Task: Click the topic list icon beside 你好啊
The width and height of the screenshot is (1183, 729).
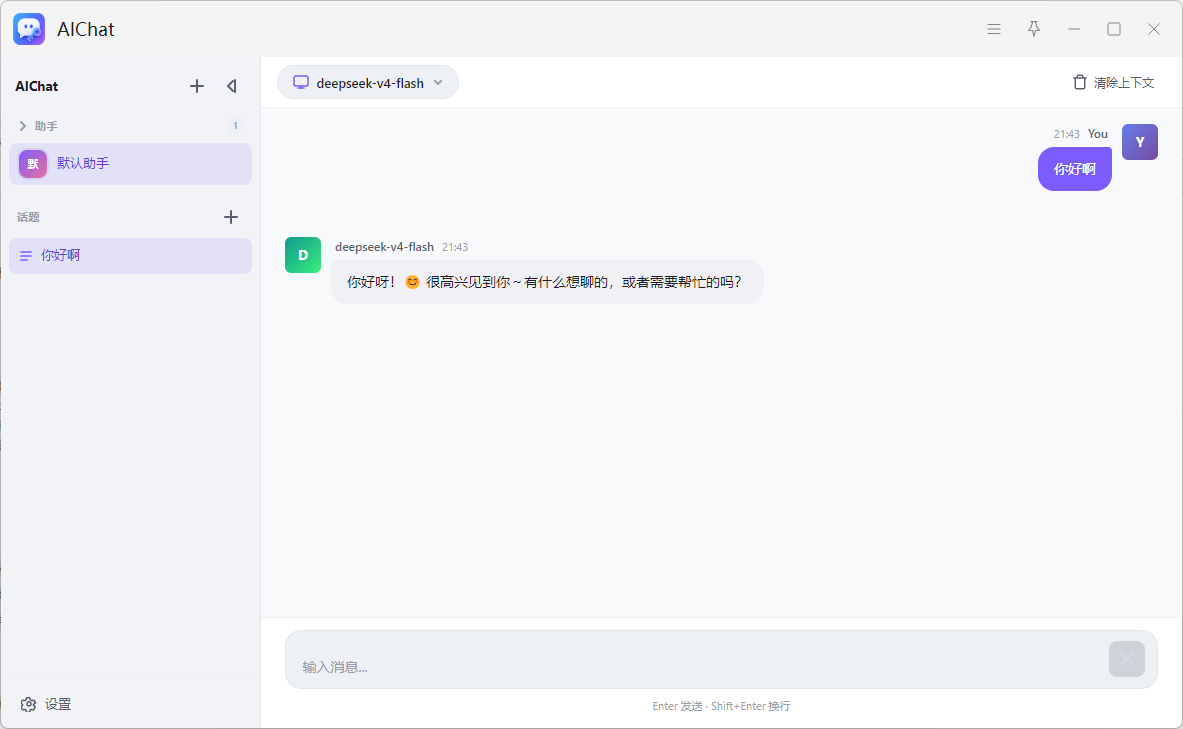Action: pyautogui.click(x=26, y=256)
